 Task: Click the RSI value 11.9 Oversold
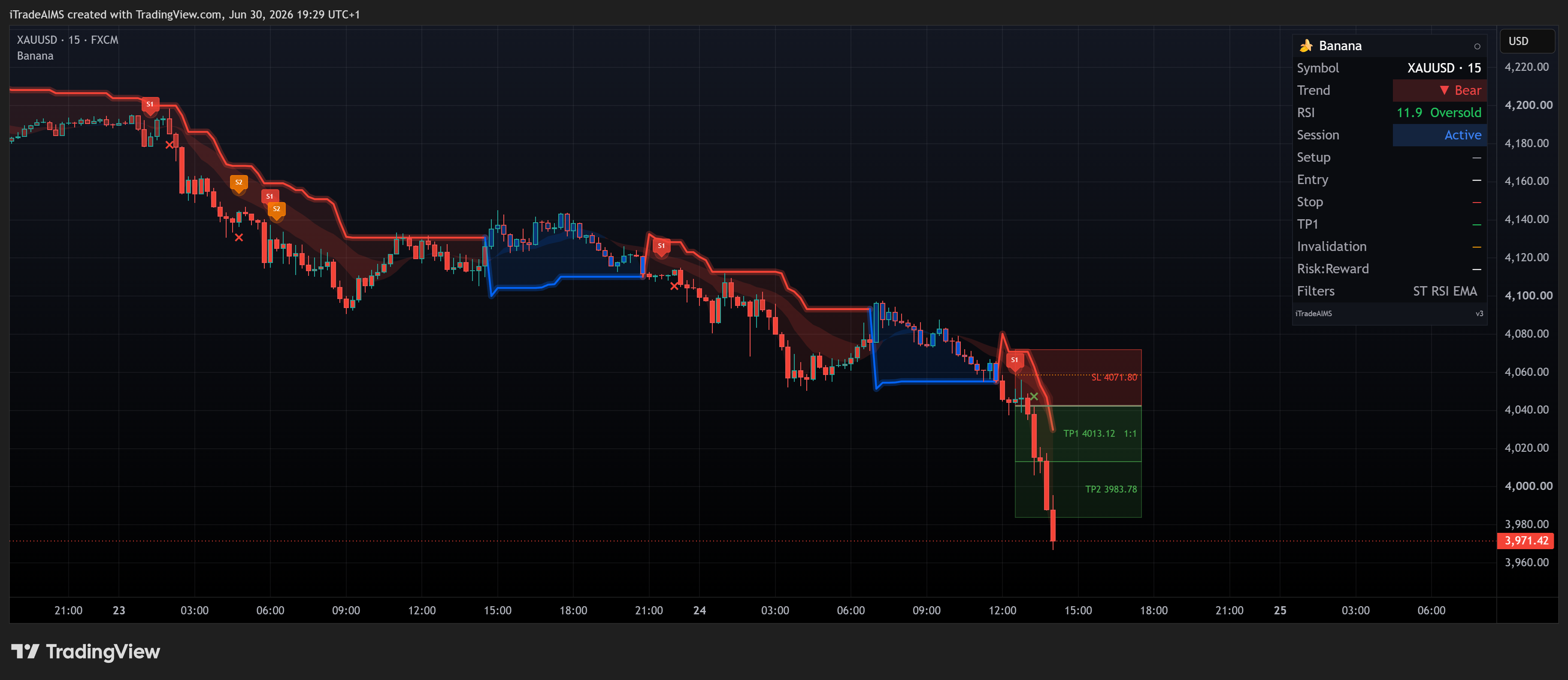coord(1439,113)
